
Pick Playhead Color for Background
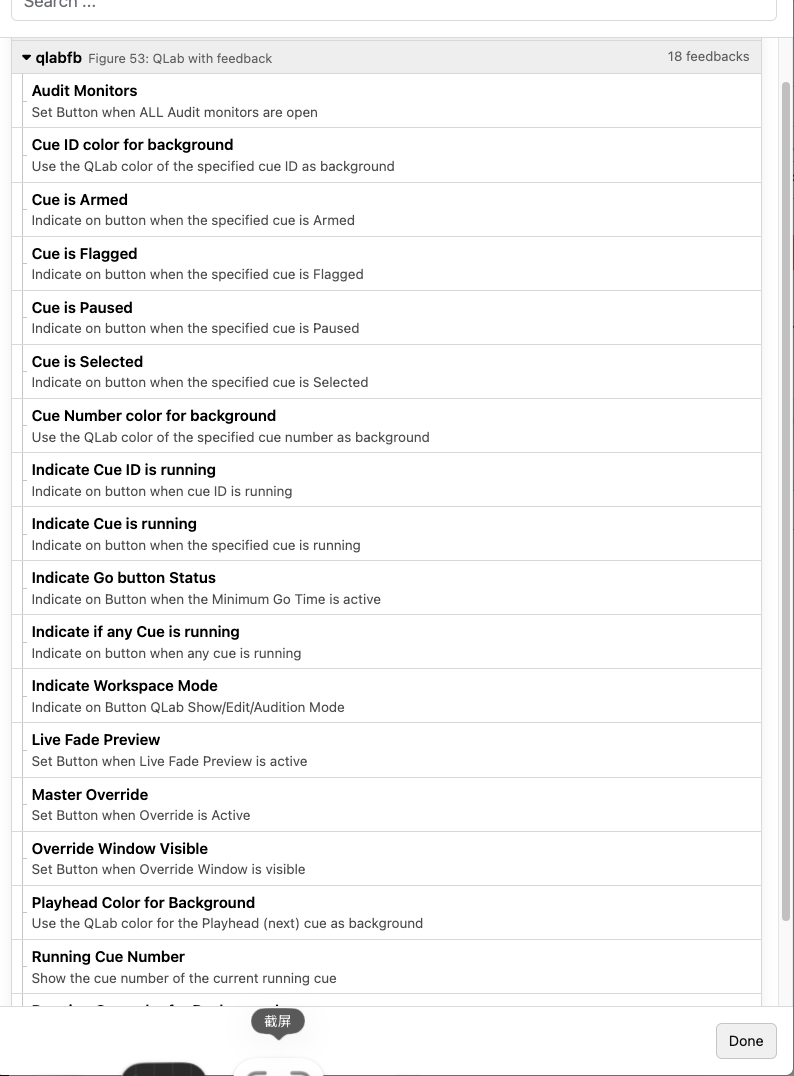392,913
